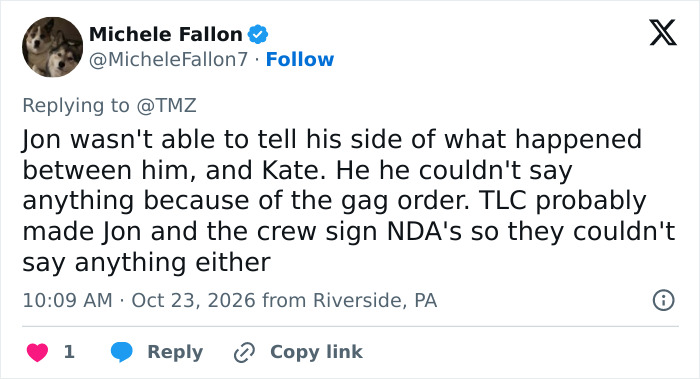Screen dimensions: 700x379
Task: Open the circled info icon
Action: point(663,300)
